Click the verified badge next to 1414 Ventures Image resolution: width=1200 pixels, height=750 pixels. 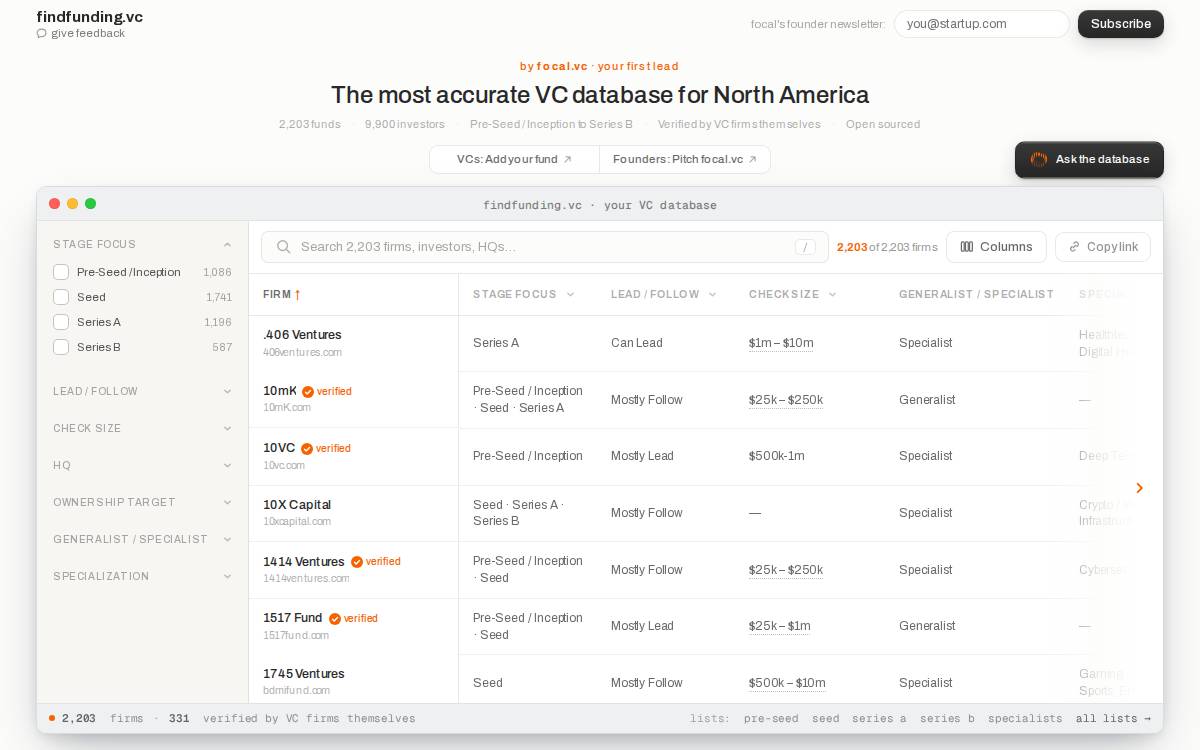coord(376,561)
